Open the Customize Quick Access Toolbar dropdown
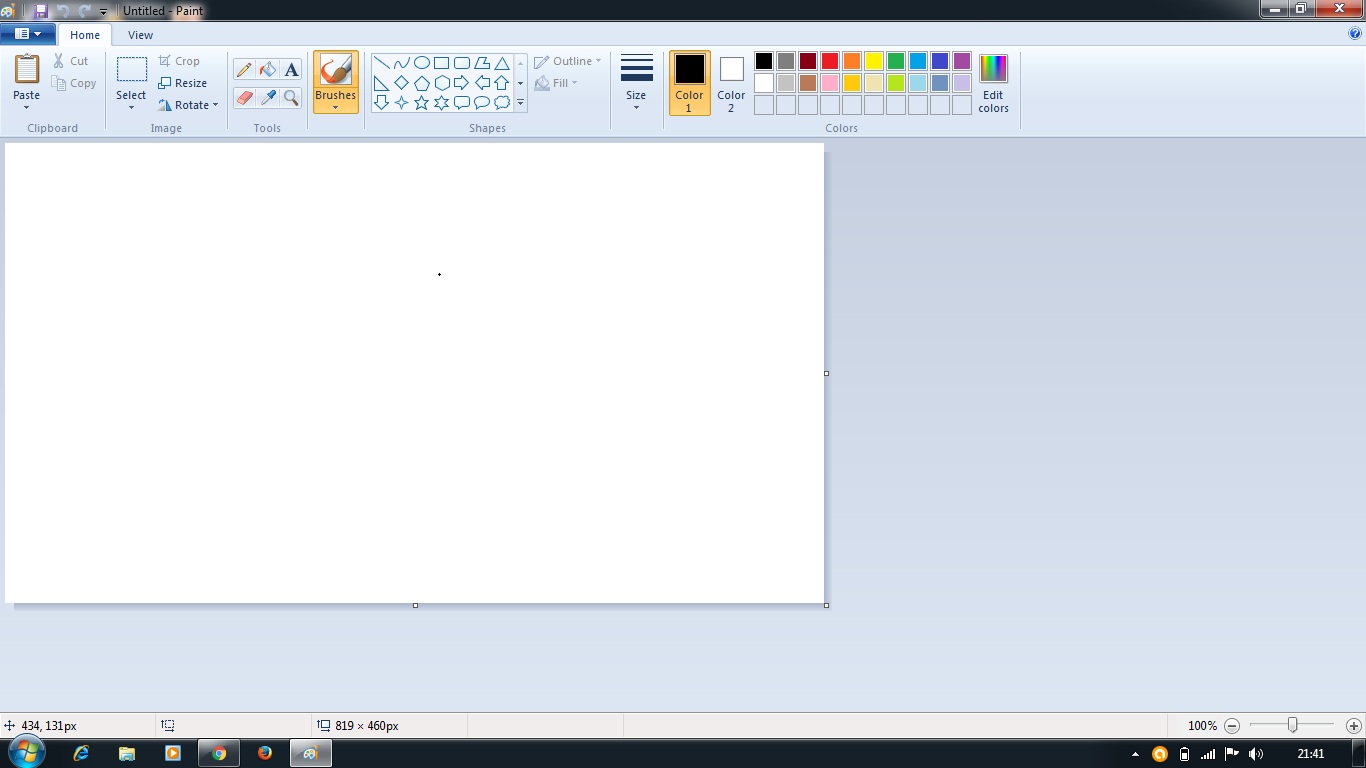1366x768 pixels. tap(104, 11)
